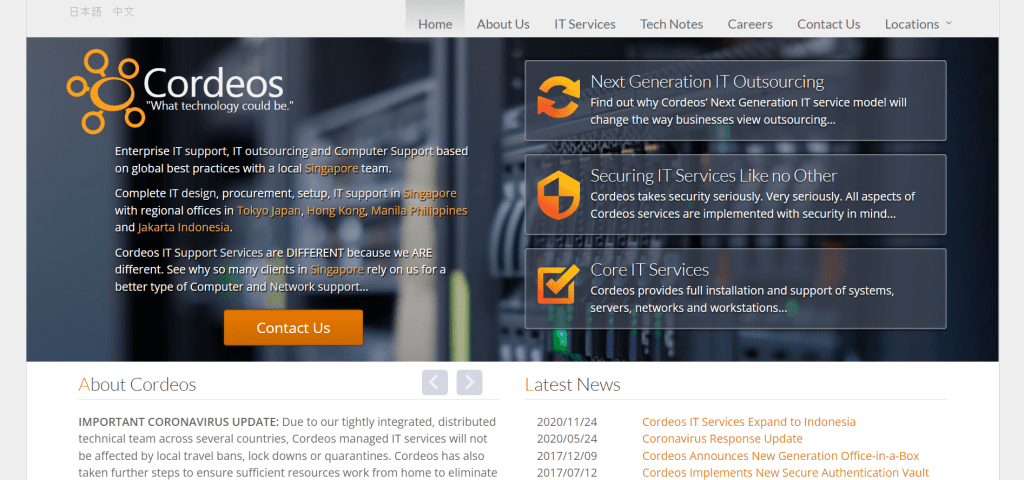1024x480 pixels.
Task: Click the previous slide arrow in About Cordeos
Action: [435, 383]
